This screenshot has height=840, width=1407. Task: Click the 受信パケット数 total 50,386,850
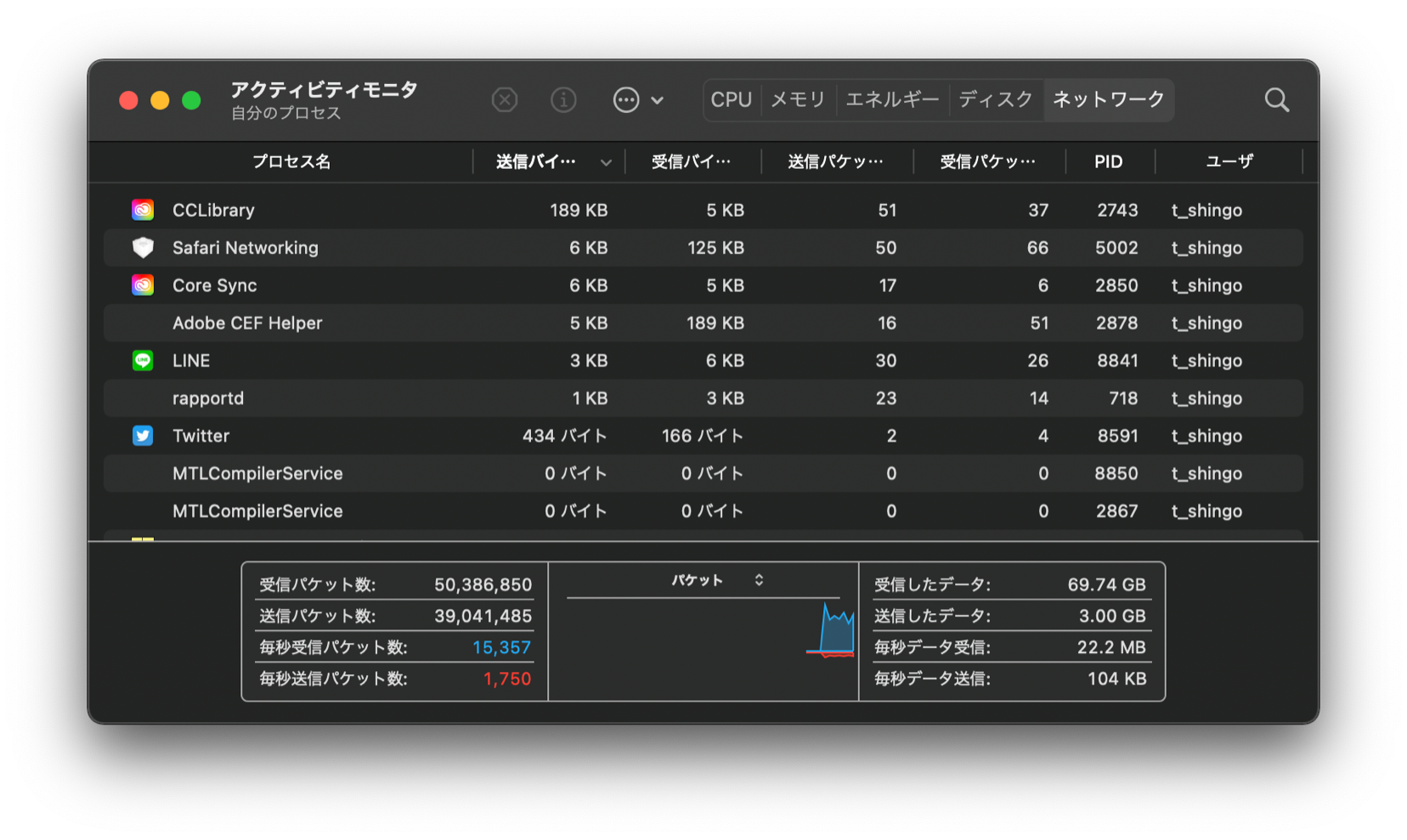click(483, 584)
